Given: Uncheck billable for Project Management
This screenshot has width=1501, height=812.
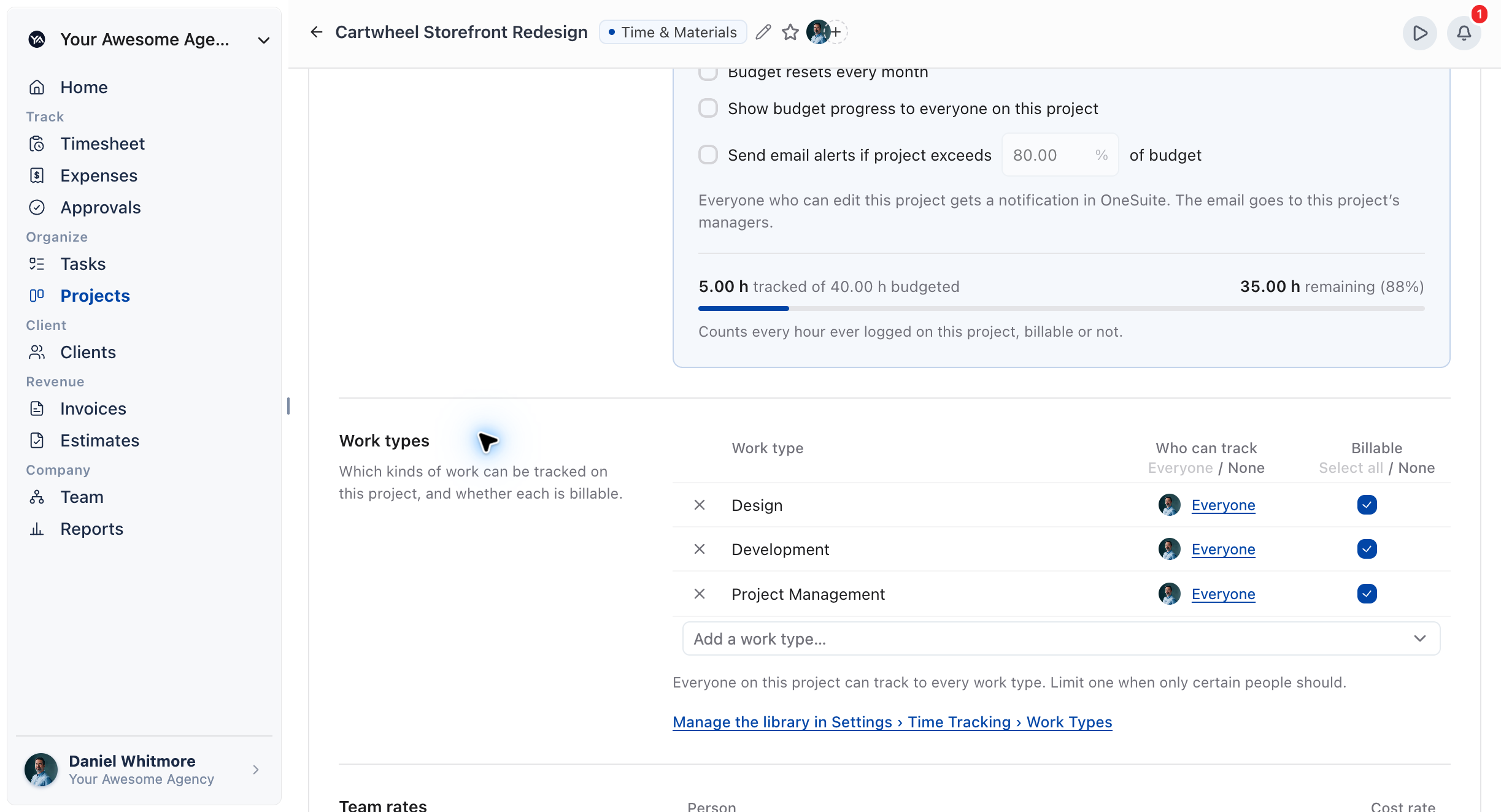Looking at the screenshot, I should [1367, 594].
